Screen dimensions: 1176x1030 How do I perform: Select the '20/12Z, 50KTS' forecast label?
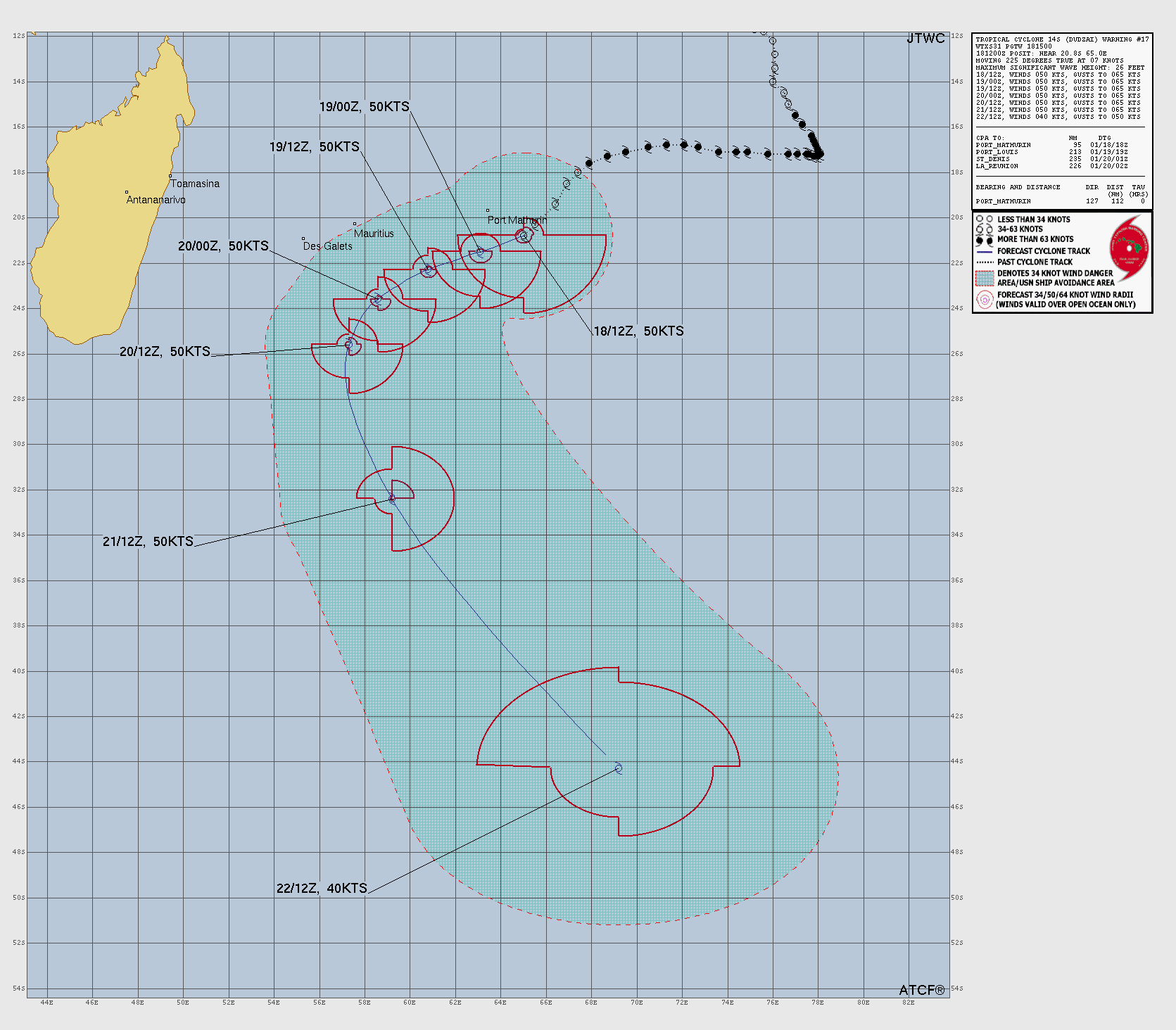click(x=165, y=352)
